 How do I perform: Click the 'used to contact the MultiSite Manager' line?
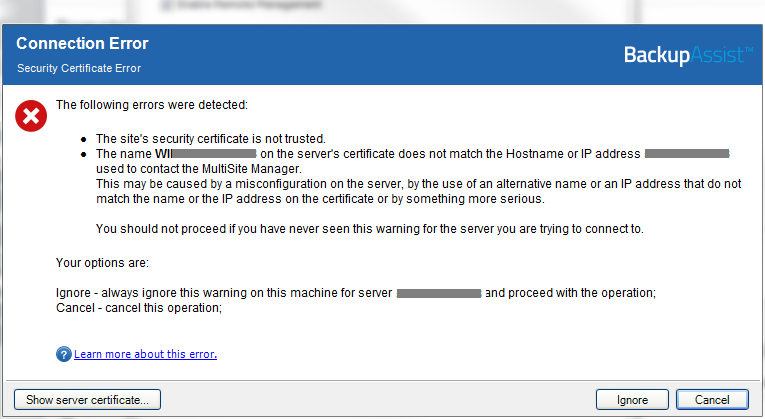pyautogui.click(x=199, y=169)
